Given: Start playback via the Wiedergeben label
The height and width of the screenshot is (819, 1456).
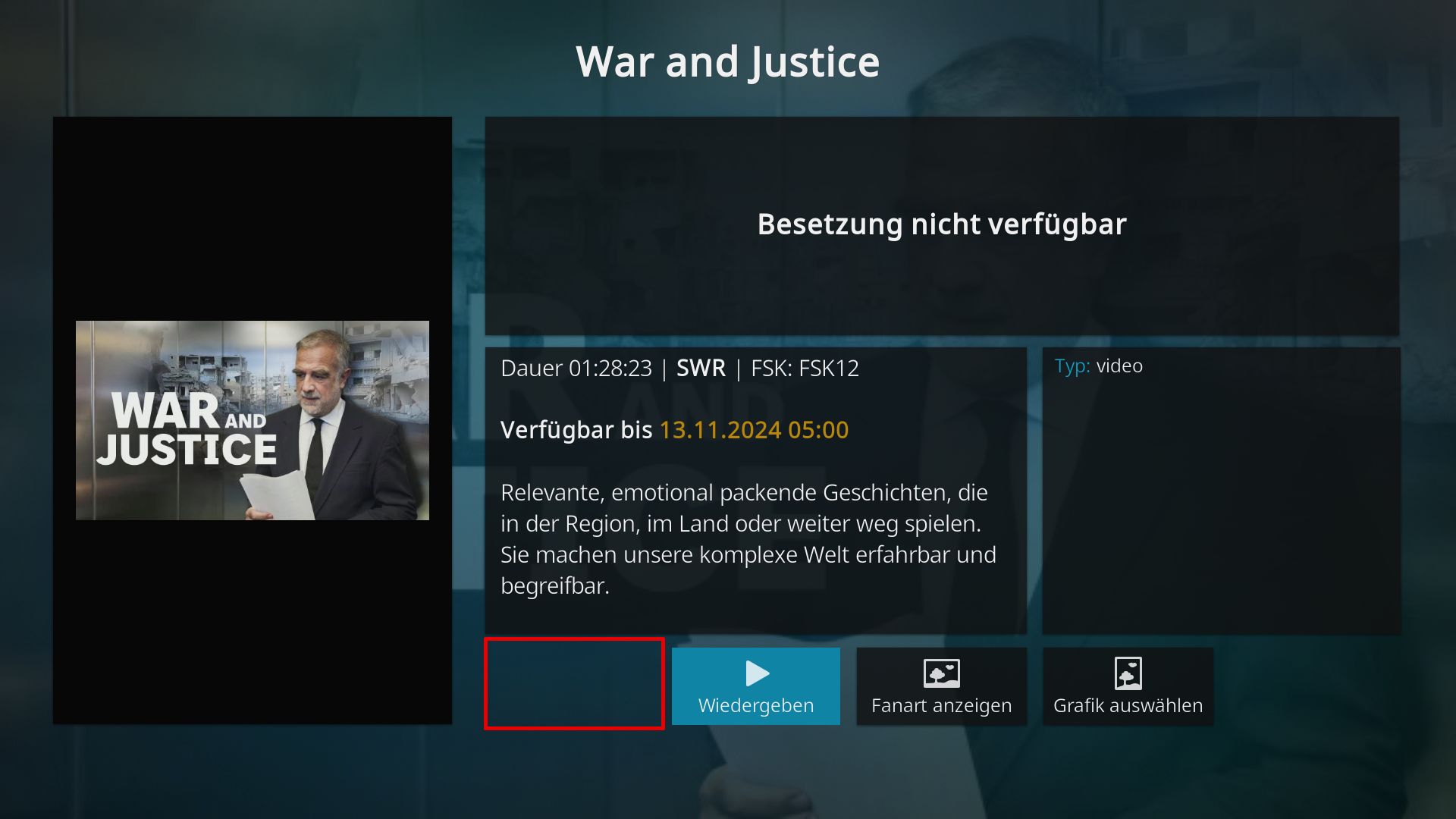Looking at the screenshot, I should 755,705.
